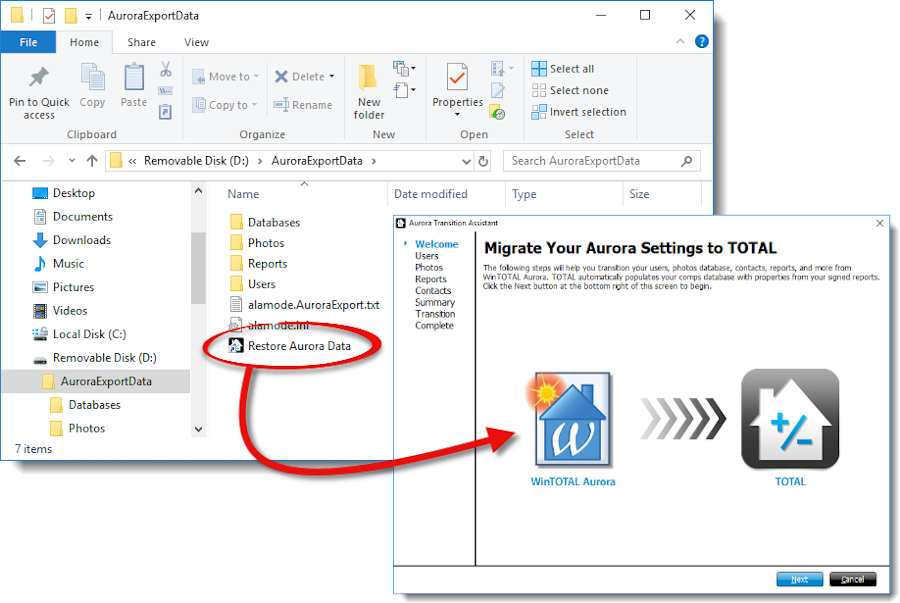Switch to the Home ribbon tab
Screen dimensions: 900x603
(x=84, y=42)
